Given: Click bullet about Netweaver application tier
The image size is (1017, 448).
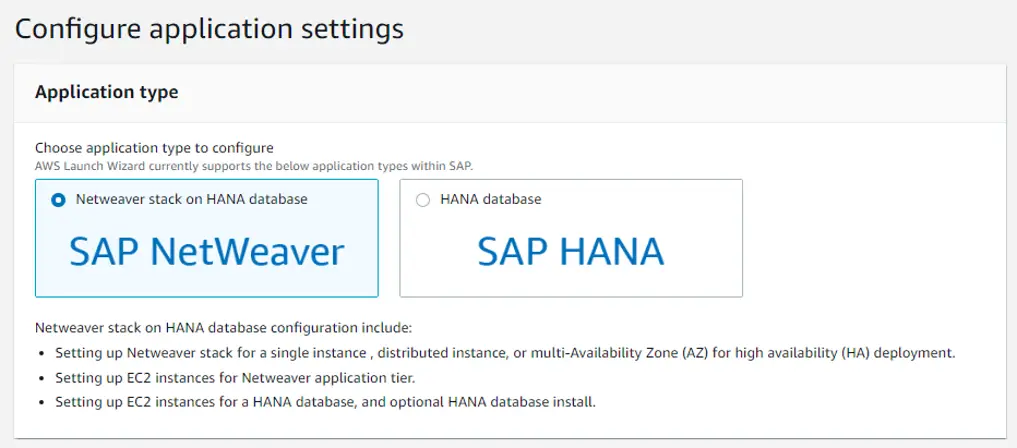Looking at the screenshot, I should (235, 377).
